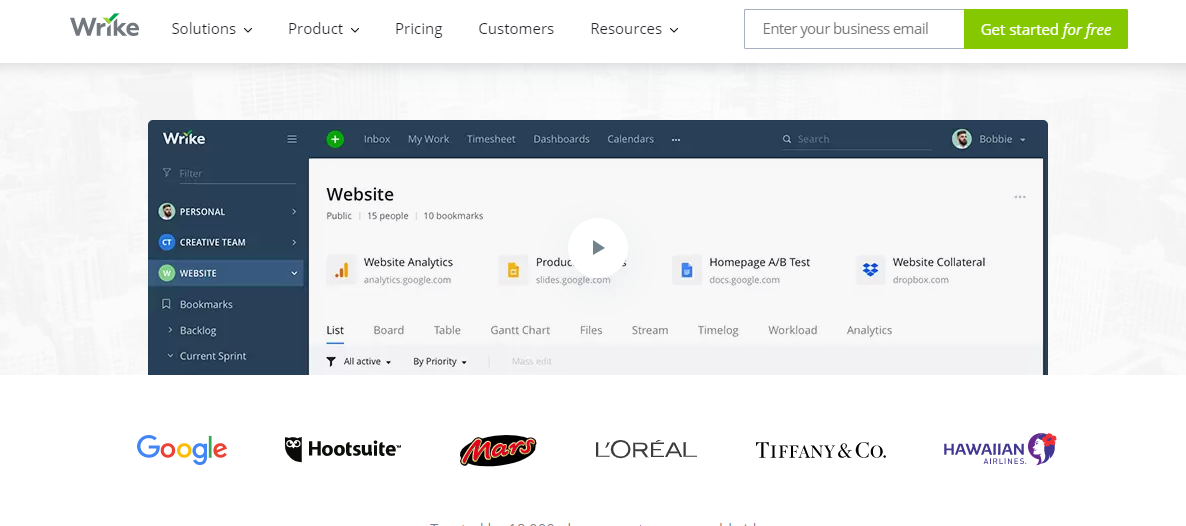Open the Inbox tab

(377, 139)
